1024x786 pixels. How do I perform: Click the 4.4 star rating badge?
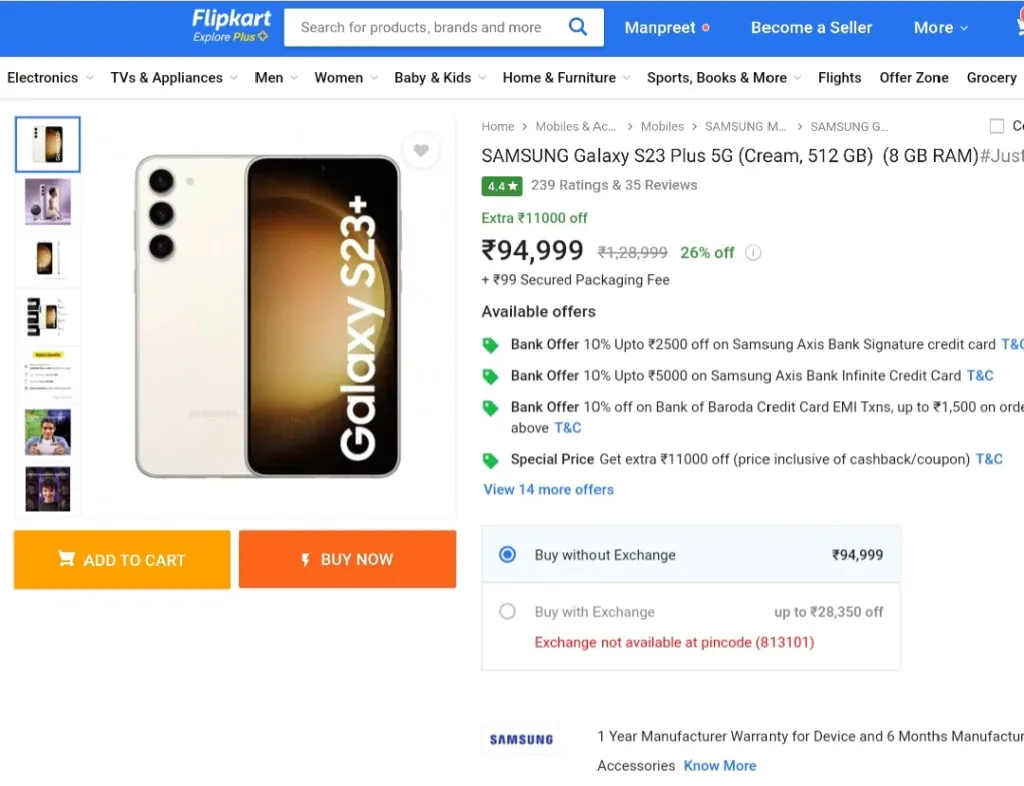click(x=502, y=186)
